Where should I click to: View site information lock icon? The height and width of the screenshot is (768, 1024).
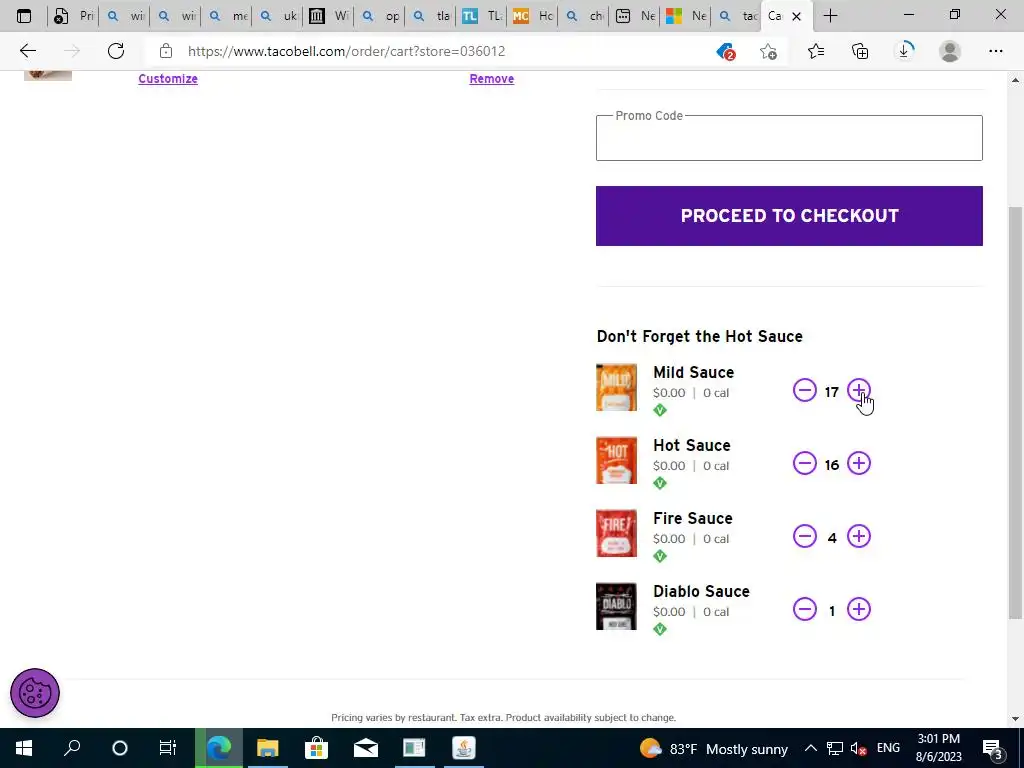pyautogui.click(x=166, y=51)
